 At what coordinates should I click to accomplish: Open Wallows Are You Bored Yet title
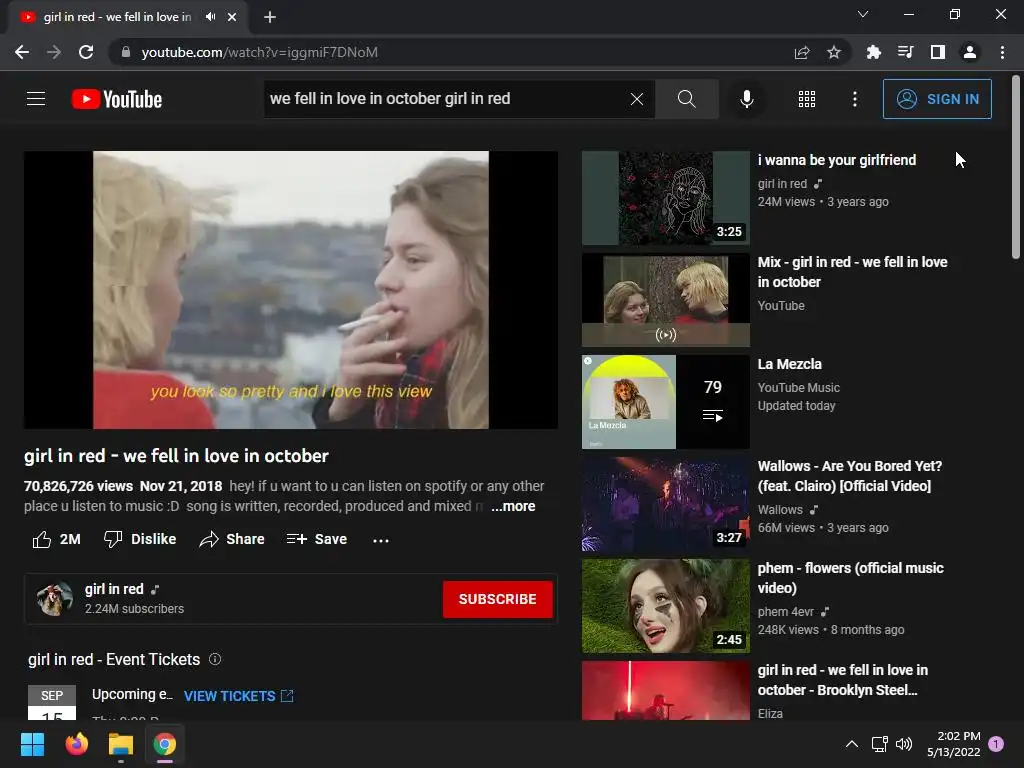click(850, 476)
